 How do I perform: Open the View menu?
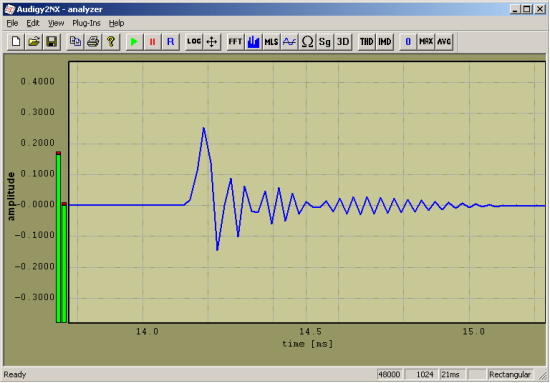[56, 23]
